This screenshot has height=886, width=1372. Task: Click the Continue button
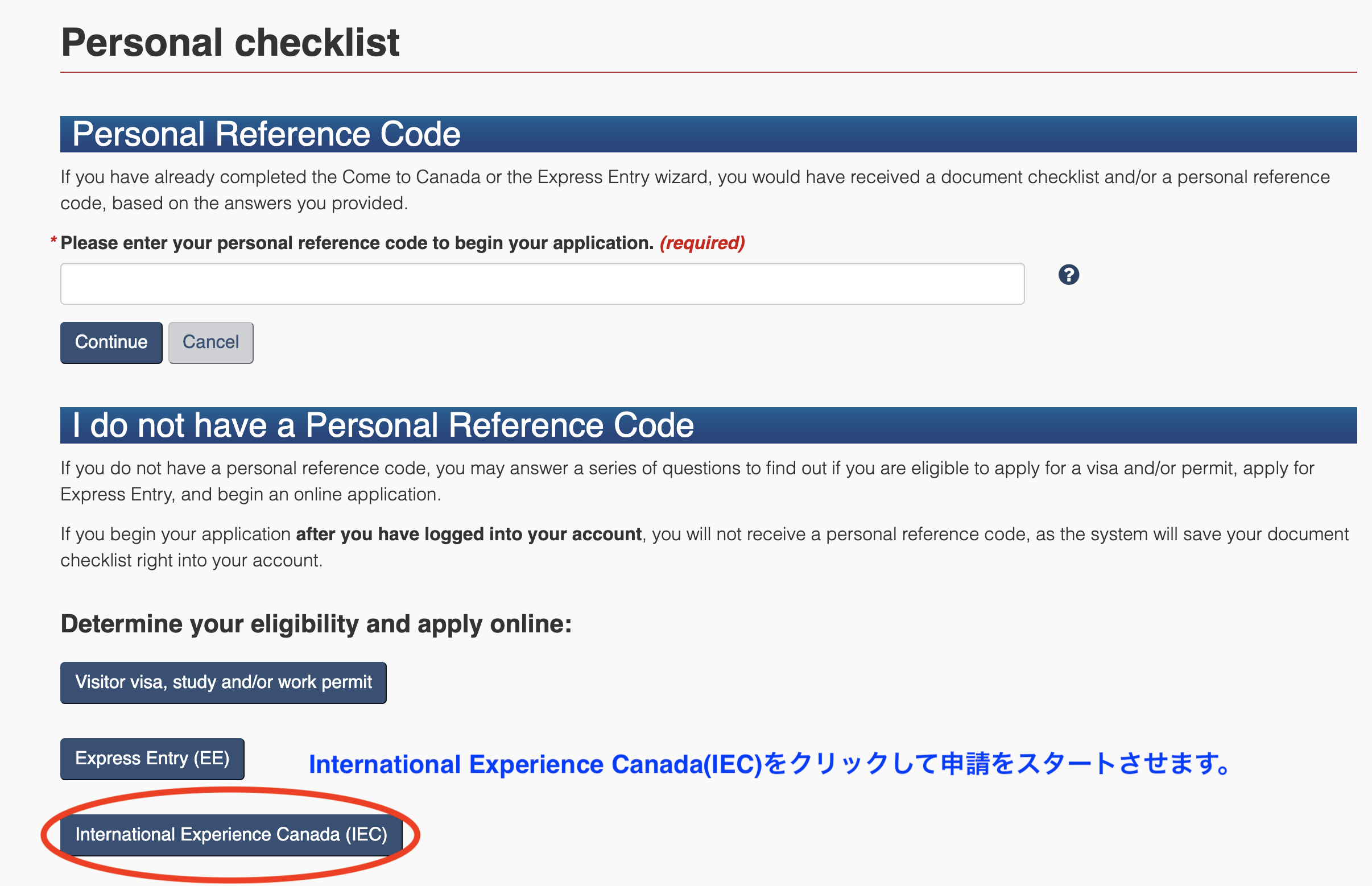[x=111, y=342]
